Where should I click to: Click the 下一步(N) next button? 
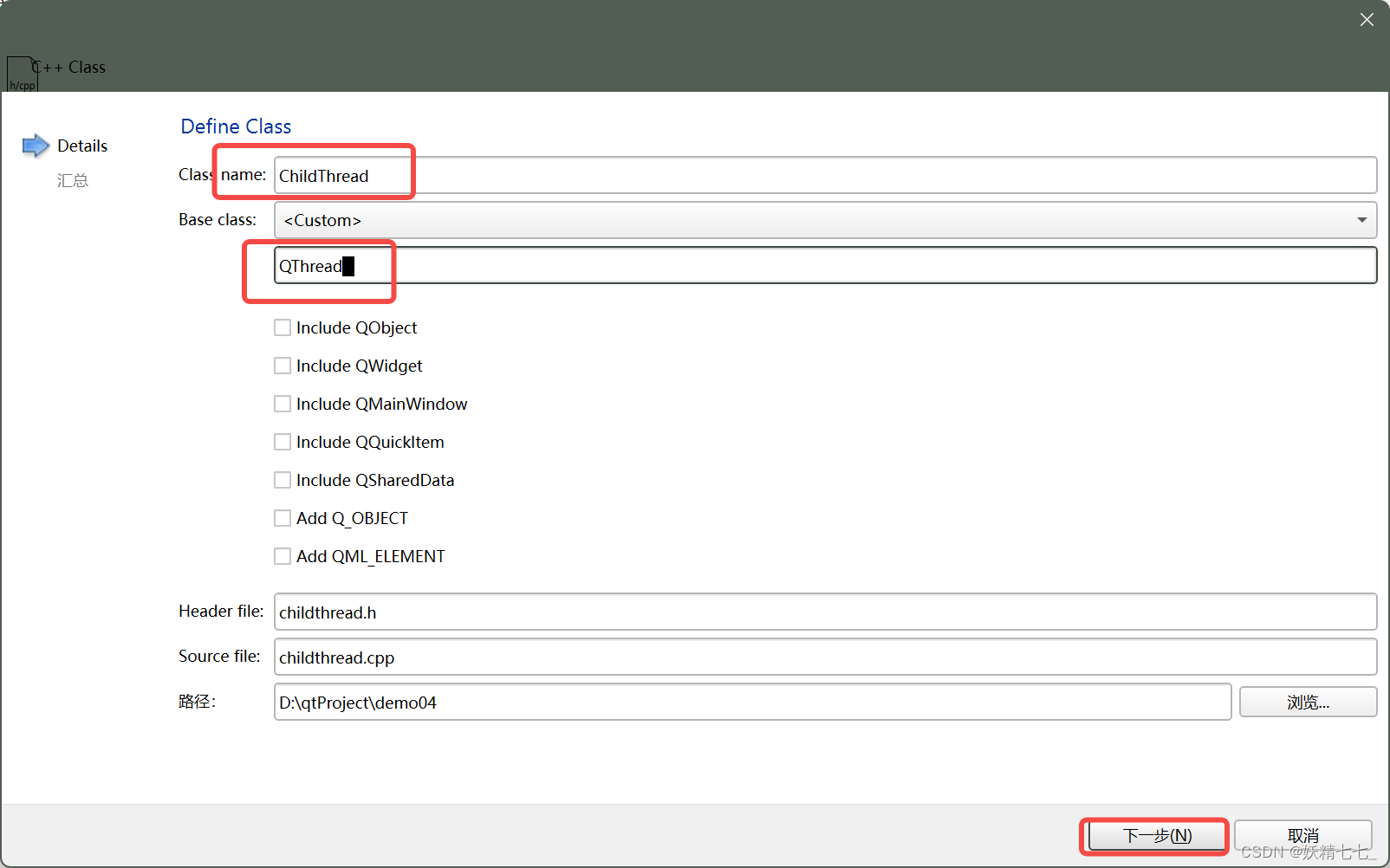coord(1157,836)
